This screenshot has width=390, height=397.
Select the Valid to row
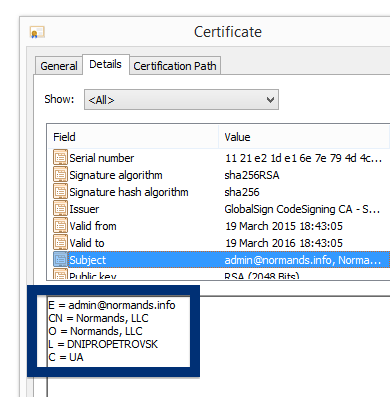pyautogui.click(x=219, y=243)
